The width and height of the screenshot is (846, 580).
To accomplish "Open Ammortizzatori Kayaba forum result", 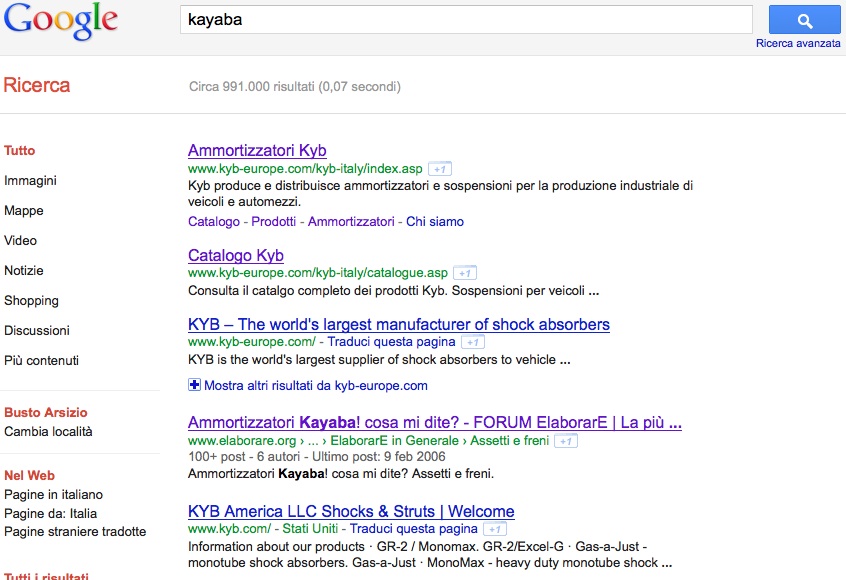I will pyautogui.click(x=435, y=422).
